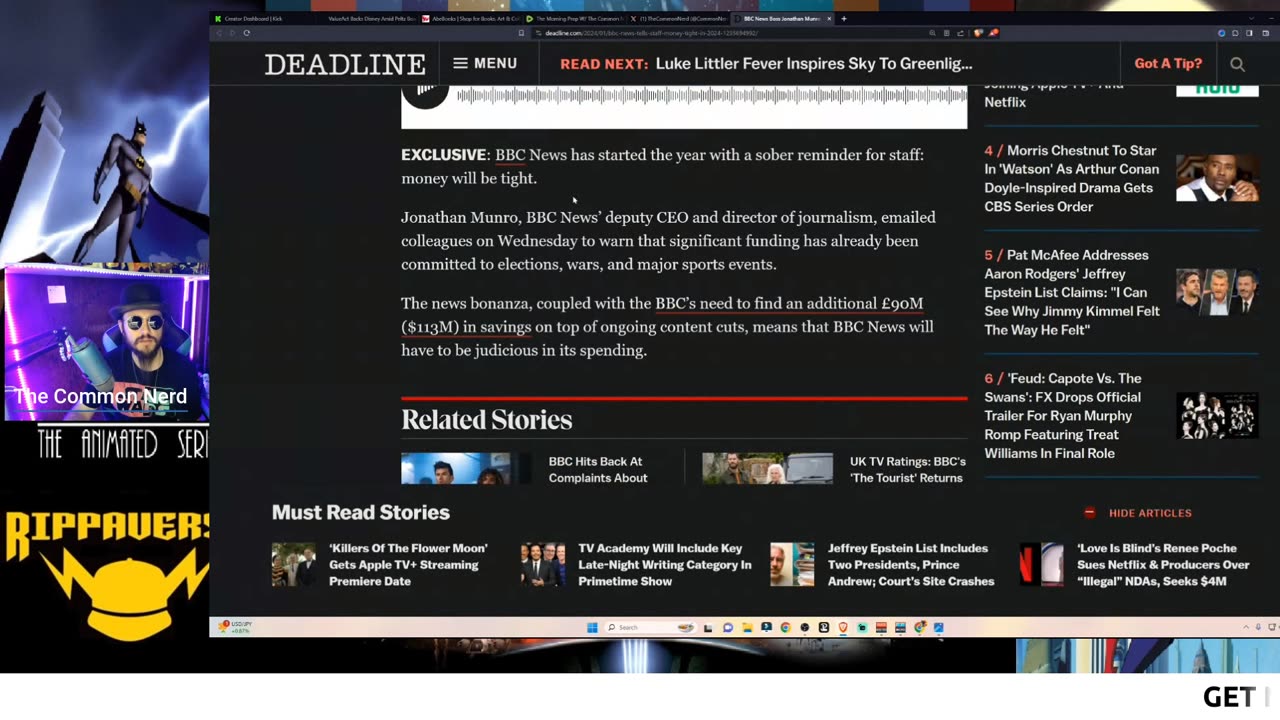Open the Deadline site search icon

coord(1237,64)
